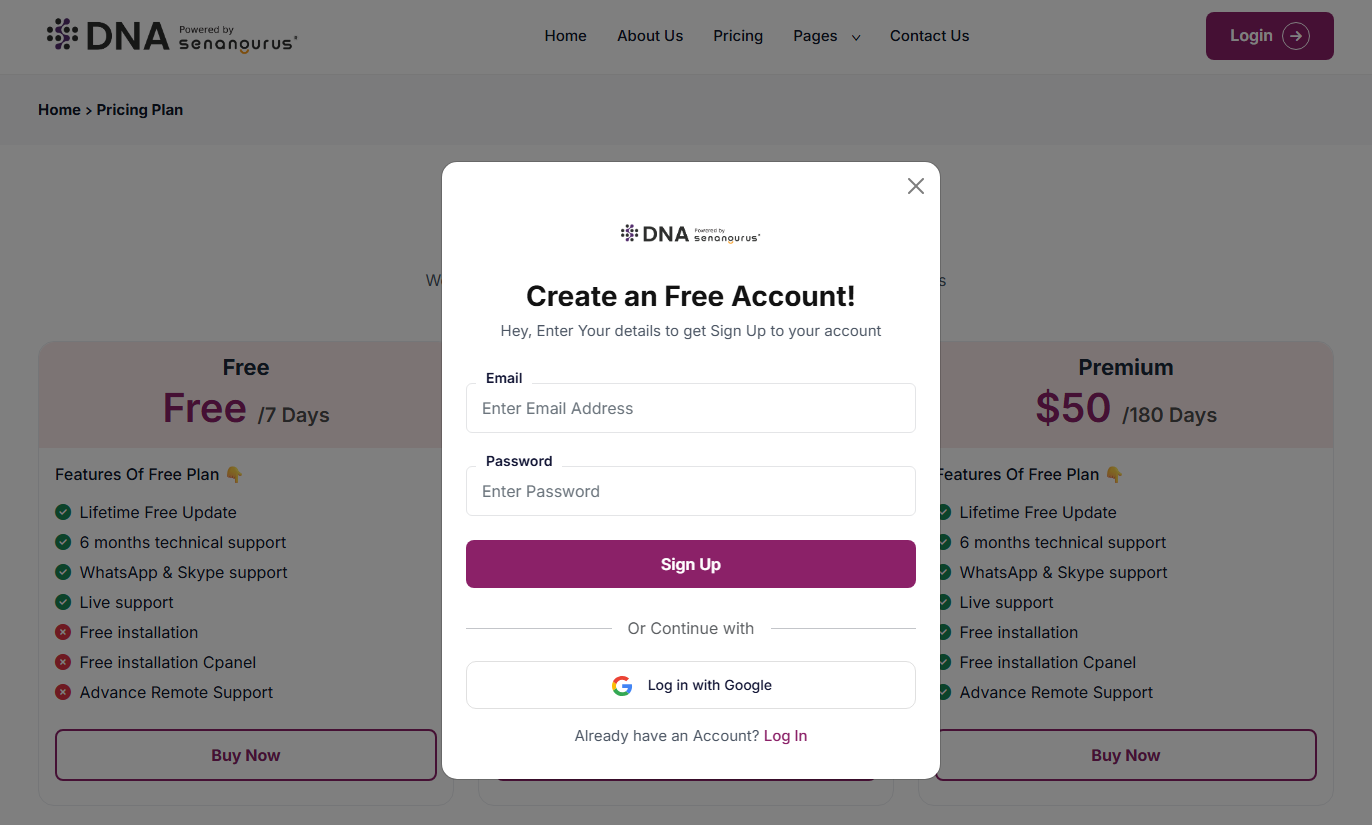Go to About Us page
1372x825 pixels.
(650, 36)
